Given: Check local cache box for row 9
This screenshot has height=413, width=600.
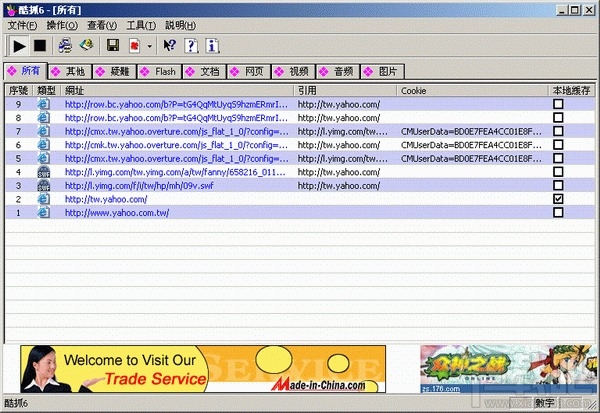Looking at the screenshot, I should [x=558, y=104].
